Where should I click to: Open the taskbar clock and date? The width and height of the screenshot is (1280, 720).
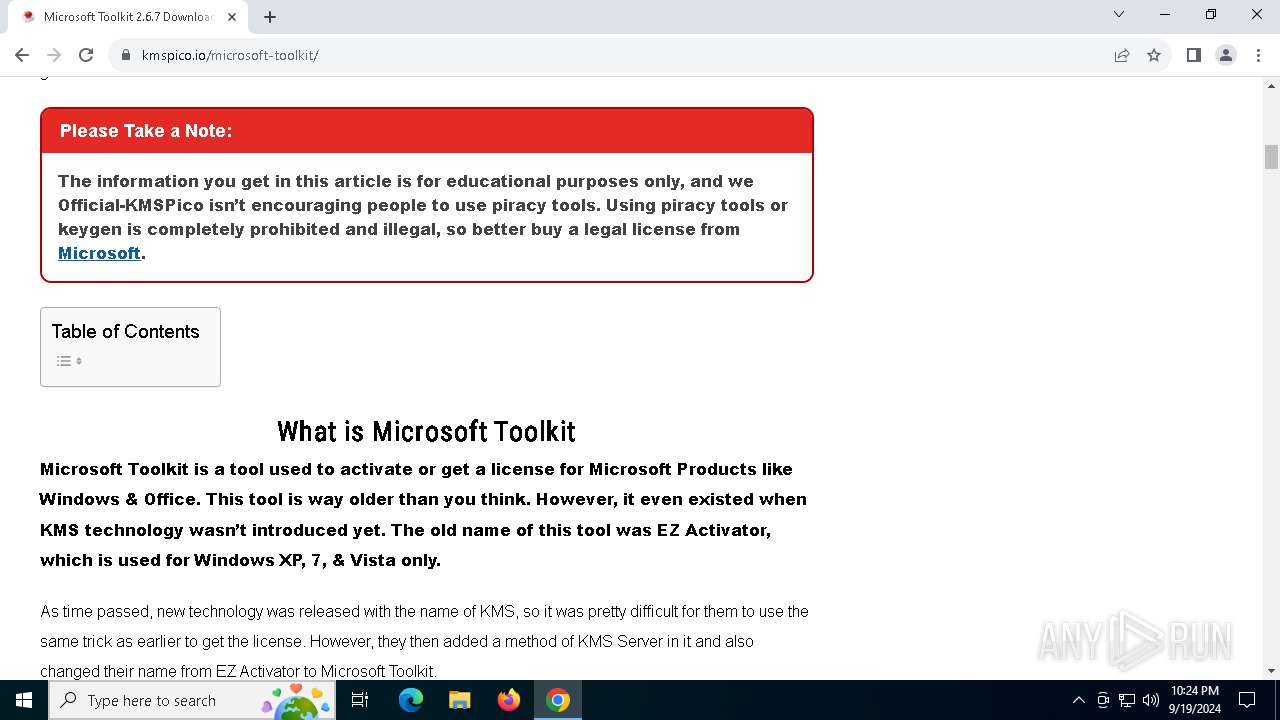point(1195,700)
